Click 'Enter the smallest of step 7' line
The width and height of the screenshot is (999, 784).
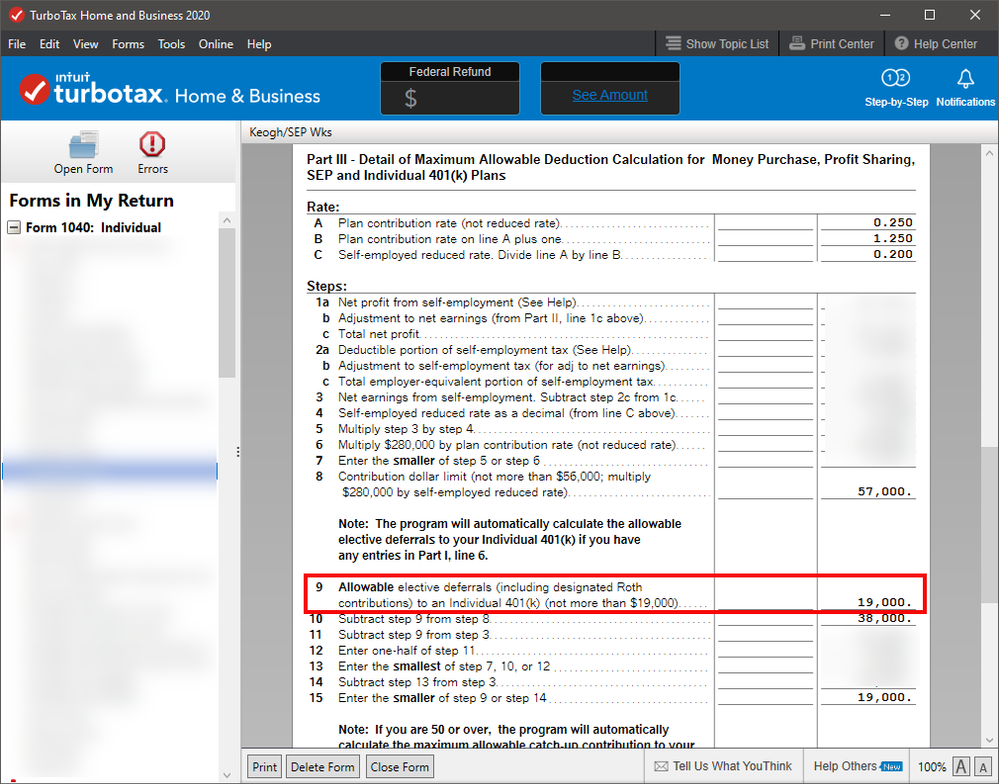444,666
